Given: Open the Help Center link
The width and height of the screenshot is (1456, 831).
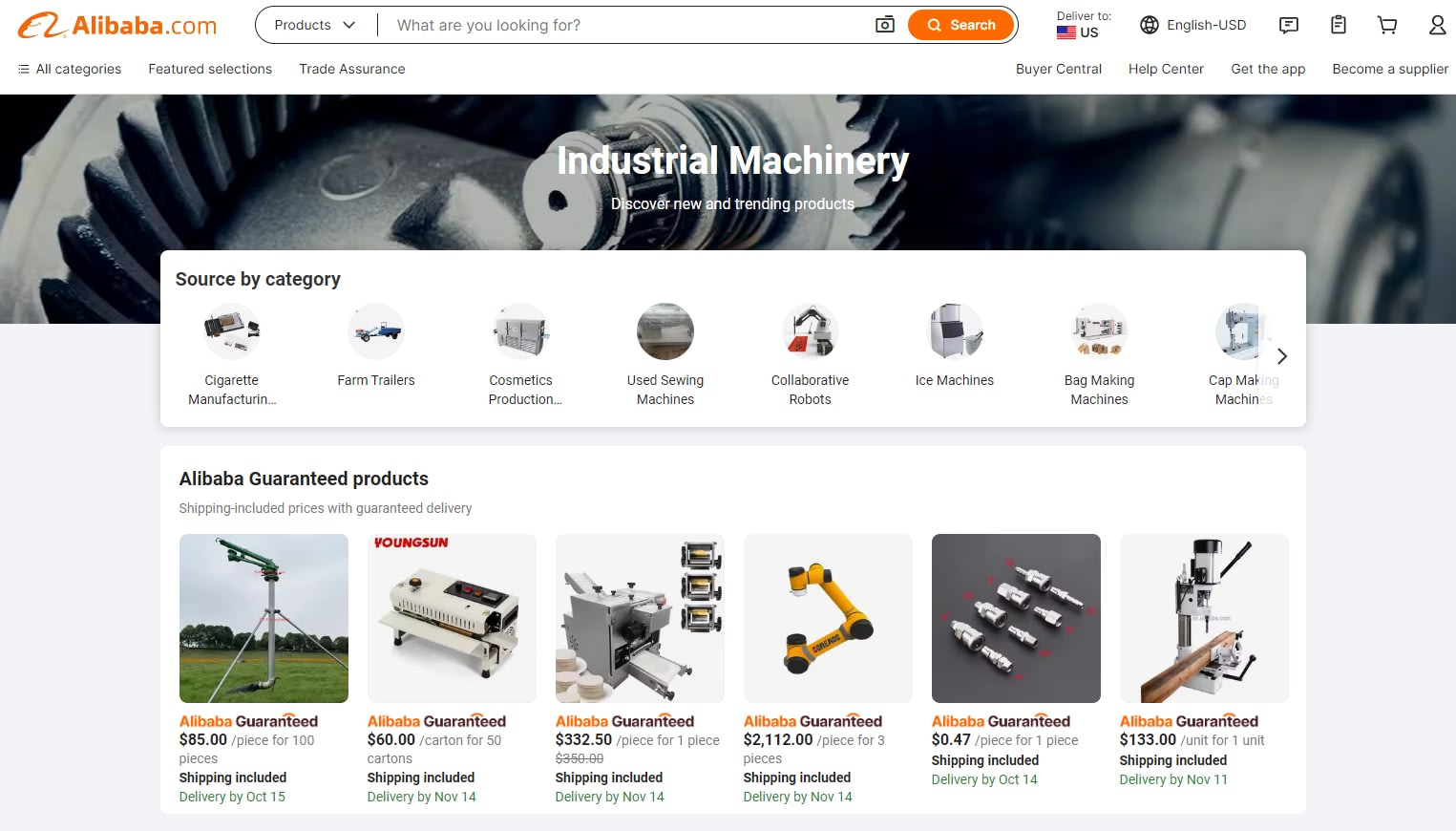Looking at the screenshot, I should pyautogui.click(x=1166, y=69).
